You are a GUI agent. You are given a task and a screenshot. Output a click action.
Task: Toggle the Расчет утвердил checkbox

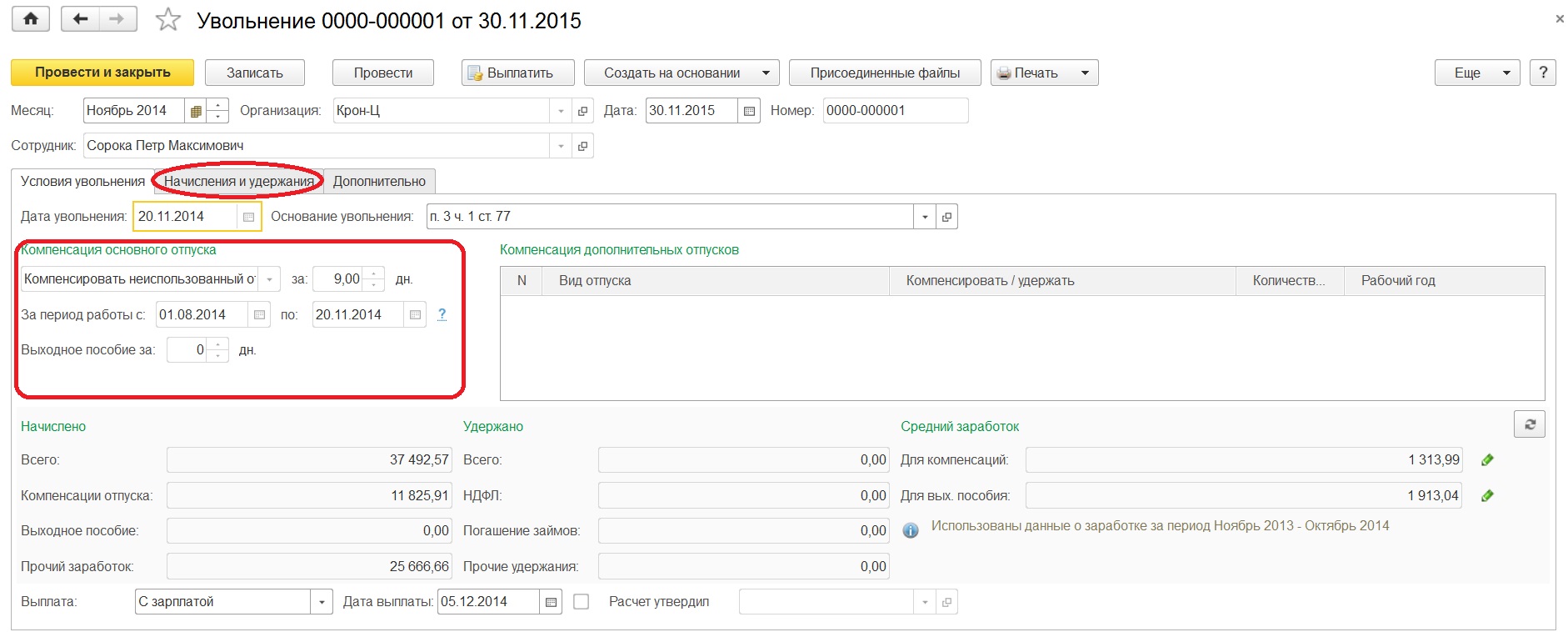[582, 602]
